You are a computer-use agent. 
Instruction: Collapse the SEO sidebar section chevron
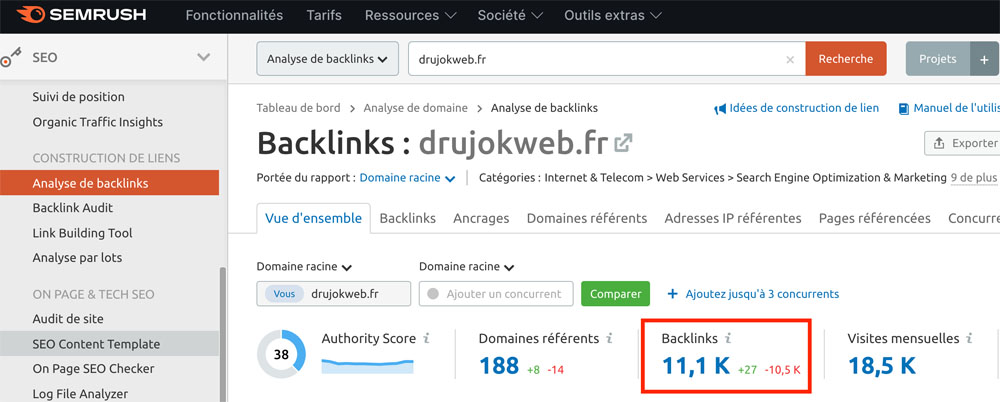click(x=203, y=57)
